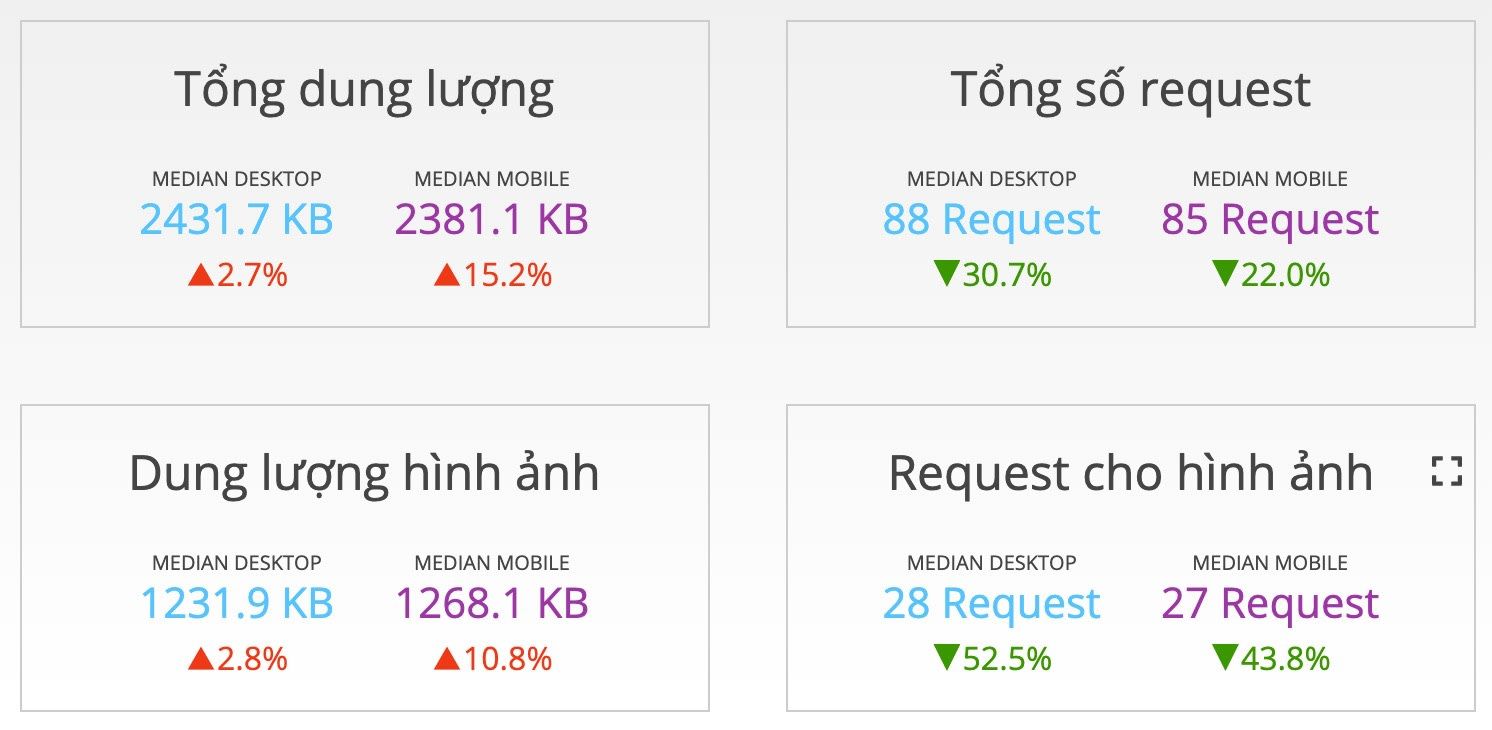The width and height of the screenshot is (1492, 730).
Task: Click the red up arrow beside 2.8%
Action: pyautogui.click(x=201, y=659)
